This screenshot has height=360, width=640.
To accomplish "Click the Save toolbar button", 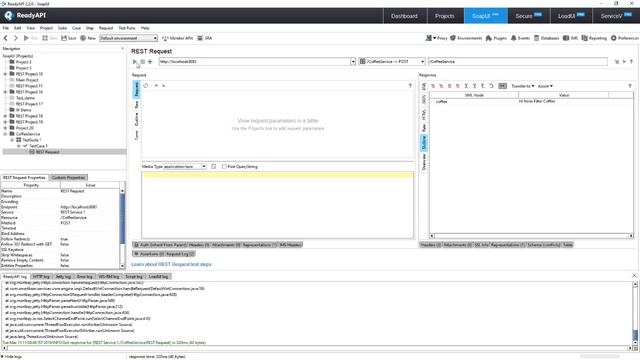I will point(69,38).
